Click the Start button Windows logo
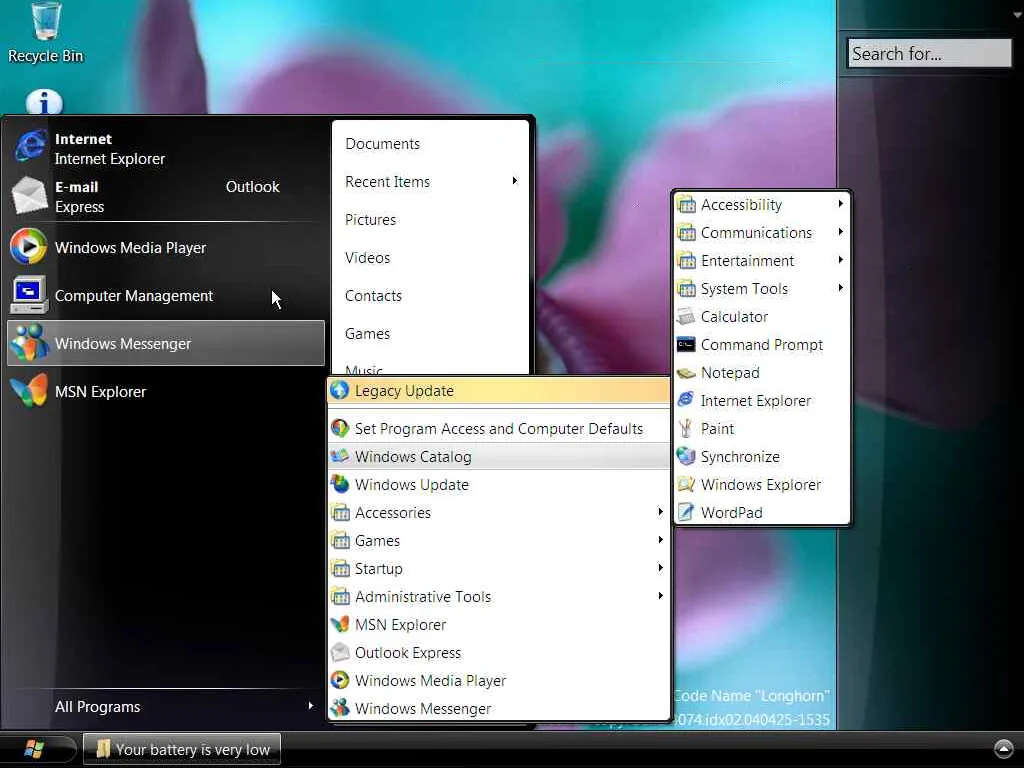This screenshot has width=1024, height=768. click(34, 749)
